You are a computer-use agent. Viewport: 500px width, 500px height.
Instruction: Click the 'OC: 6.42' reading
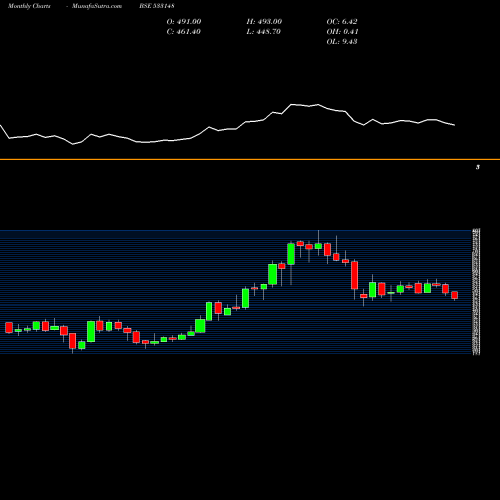(x=342, y=22)
